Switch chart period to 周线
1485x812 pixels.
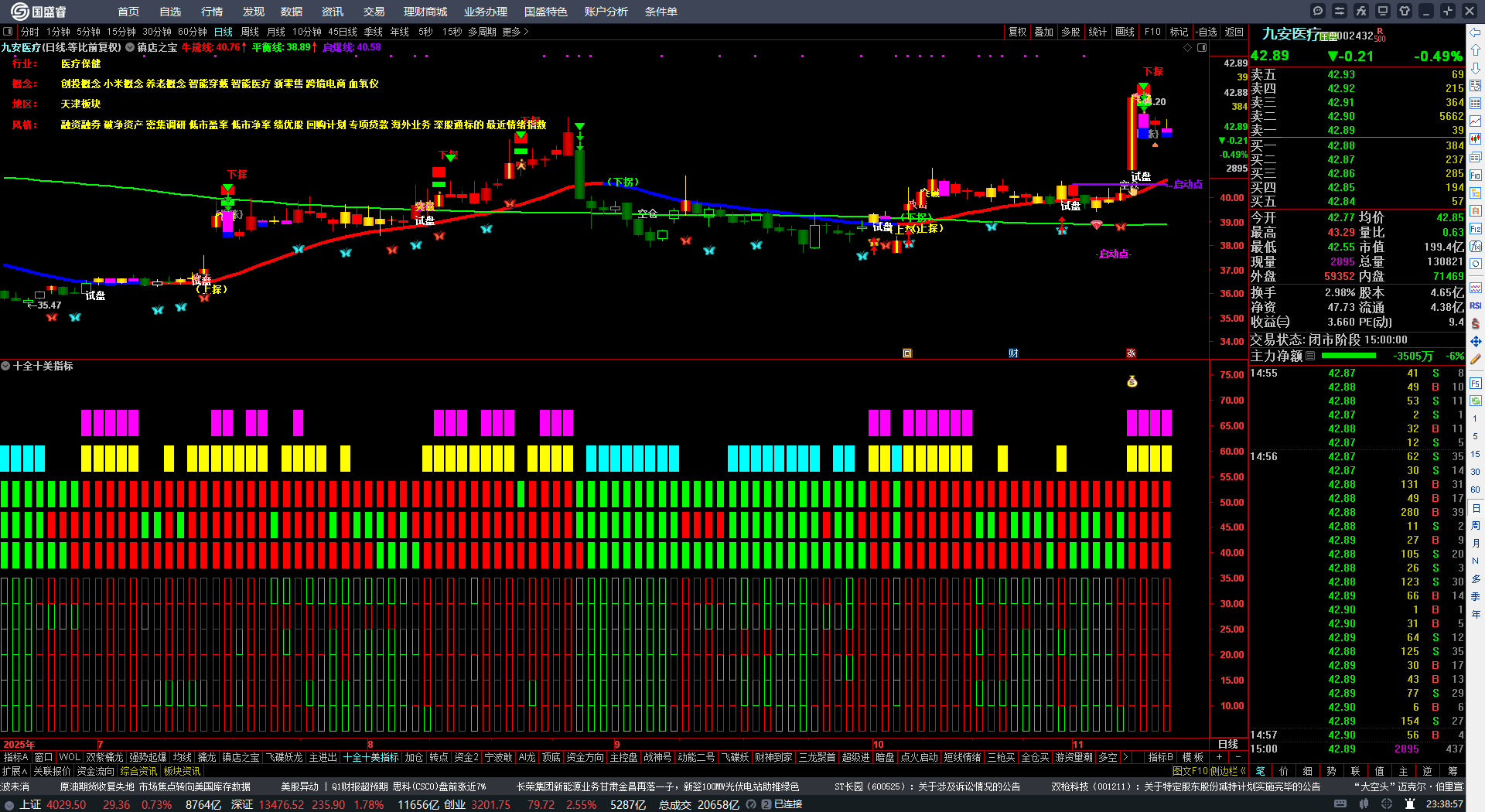[x=250, y=32]
